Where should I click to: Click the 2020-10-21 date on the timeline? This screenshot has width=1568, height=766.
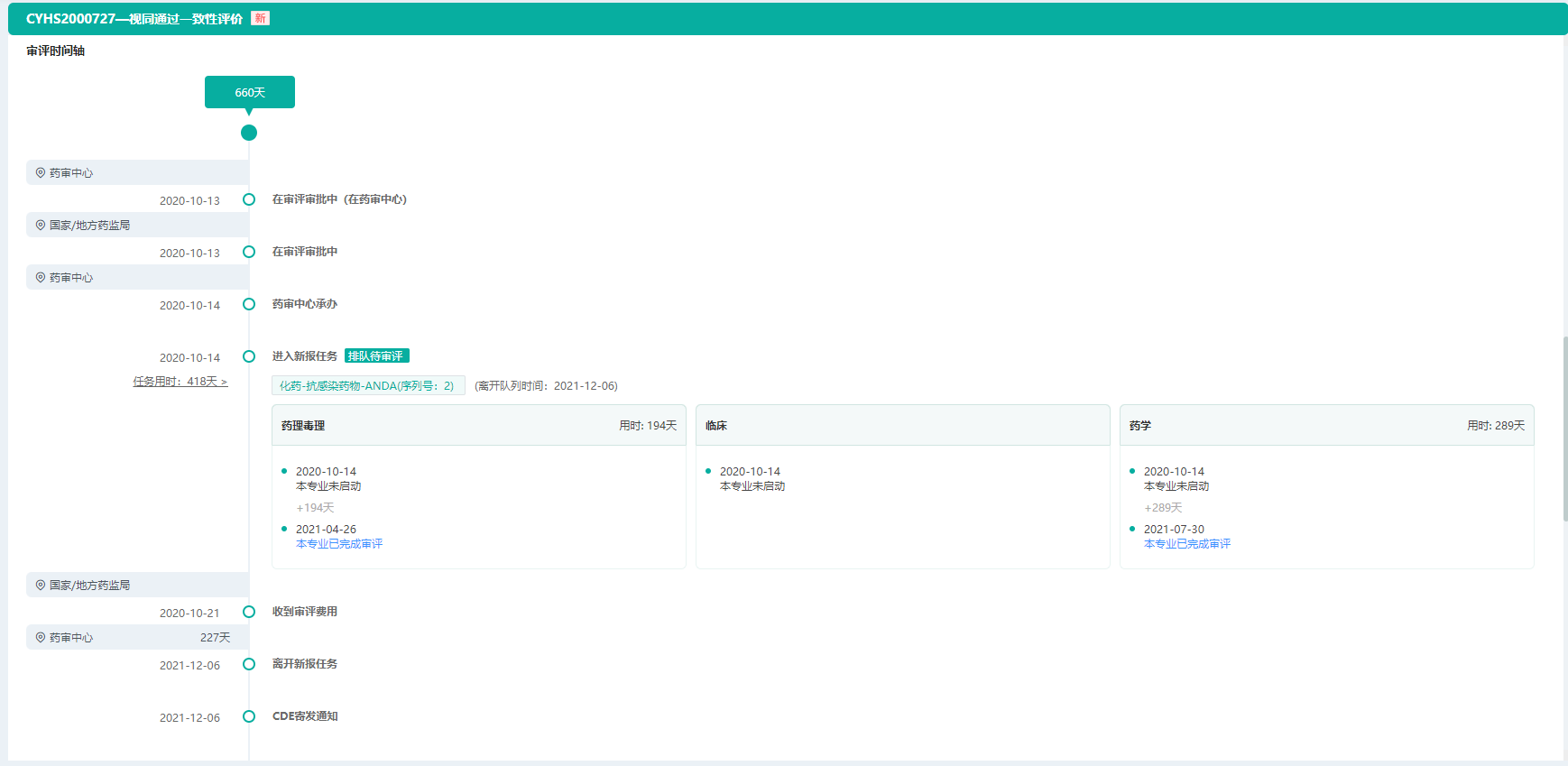pyautogui.click(x=189, y=614)
